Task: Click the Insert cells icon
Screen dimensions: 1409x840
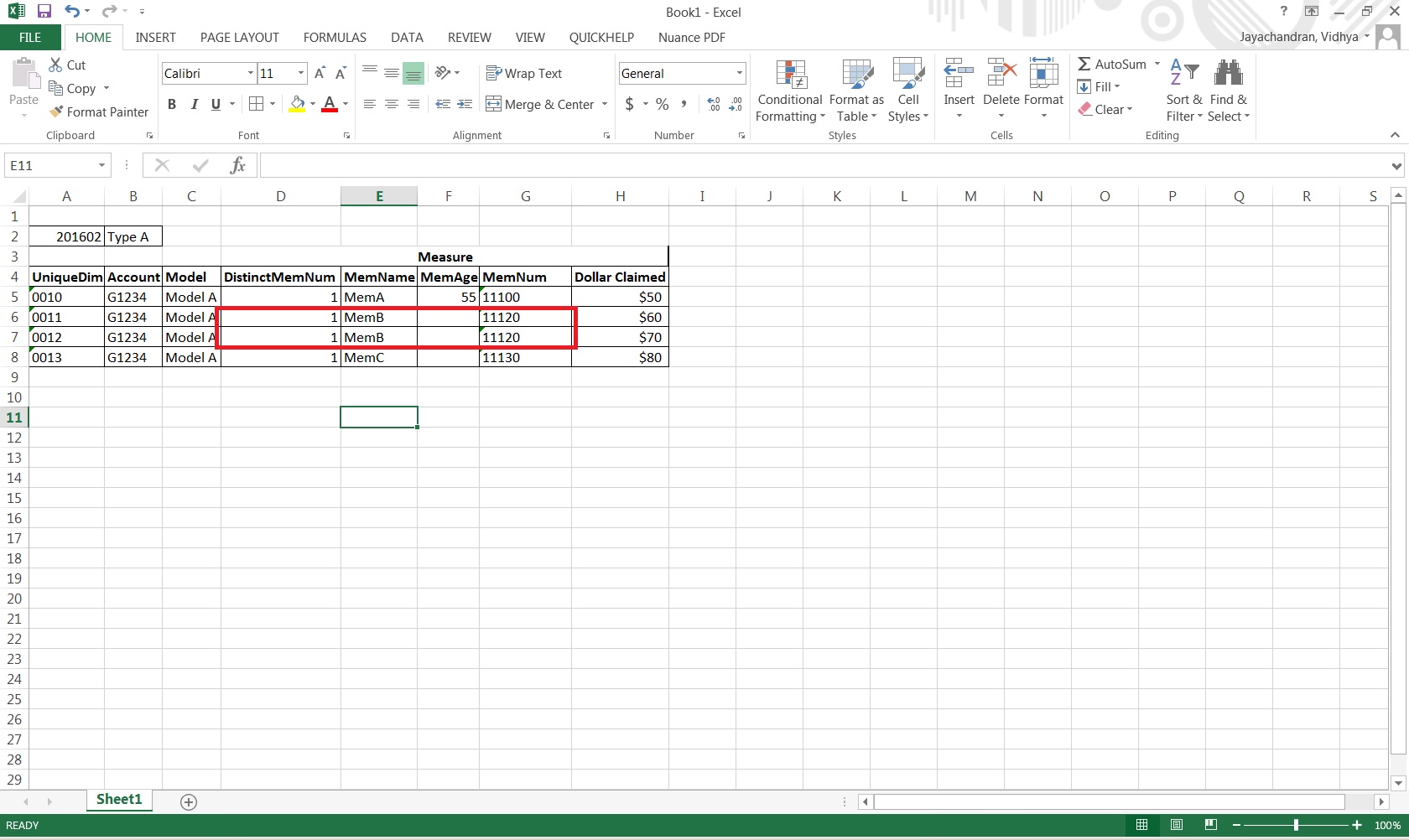Action: [959, 74]
